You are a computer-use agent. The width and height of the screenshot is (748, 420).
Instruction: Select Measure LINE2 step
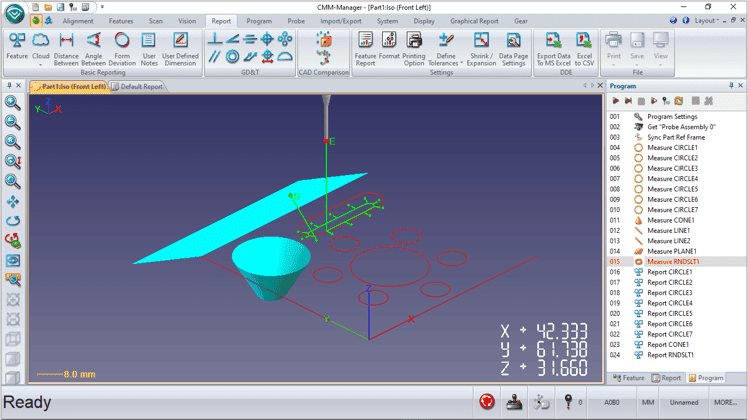[x=675, y=241]
